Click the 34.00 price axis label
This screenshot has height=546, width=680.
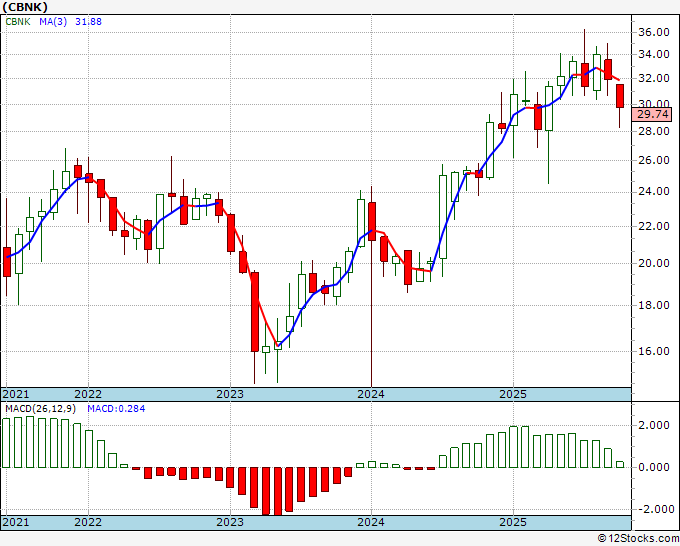click(654, 54)
